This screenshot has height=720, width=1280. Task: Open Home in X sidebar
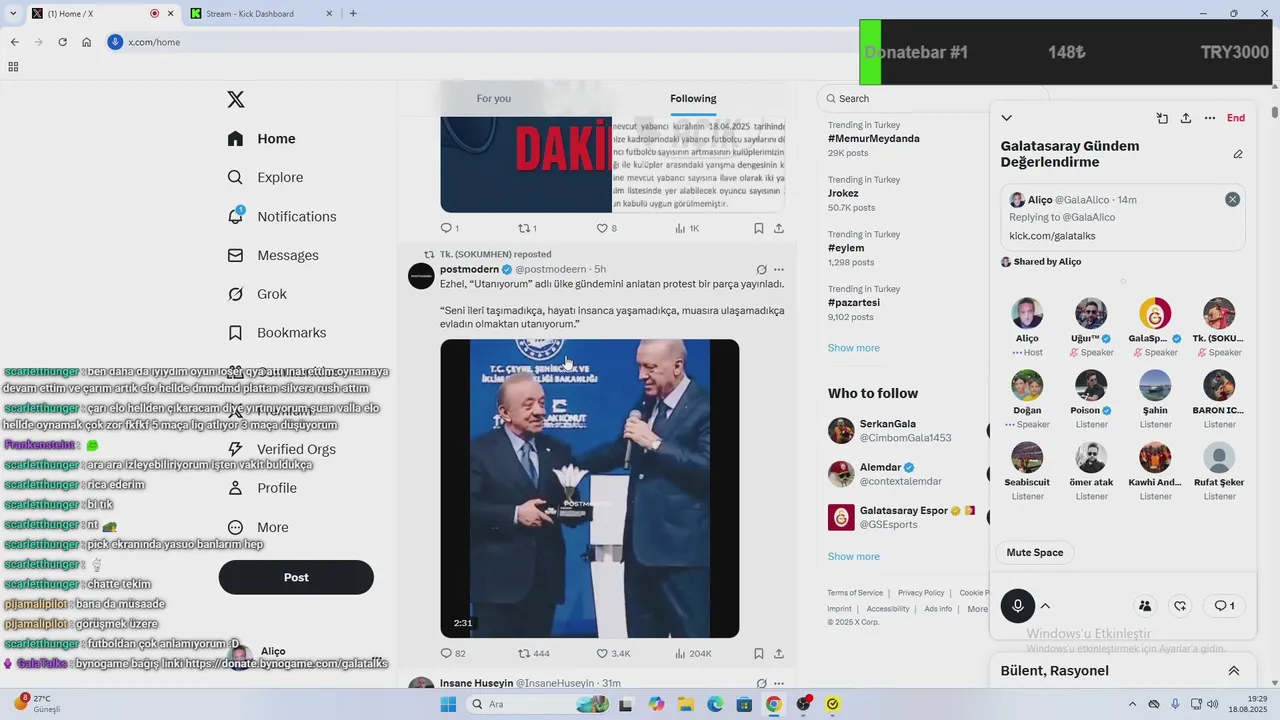click(x=262, y=138)
